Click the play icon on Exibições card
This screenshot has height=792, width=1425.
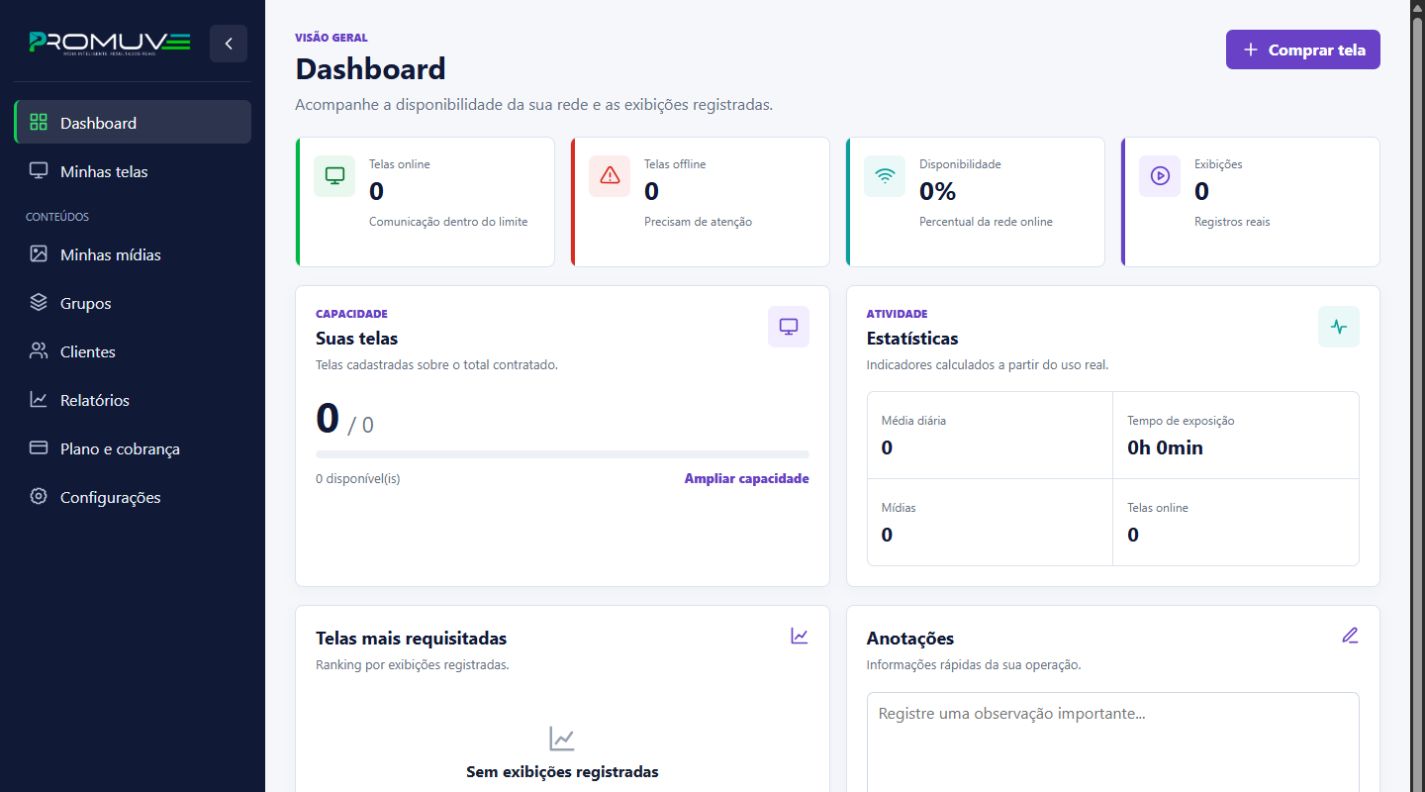coord(1160,176)
